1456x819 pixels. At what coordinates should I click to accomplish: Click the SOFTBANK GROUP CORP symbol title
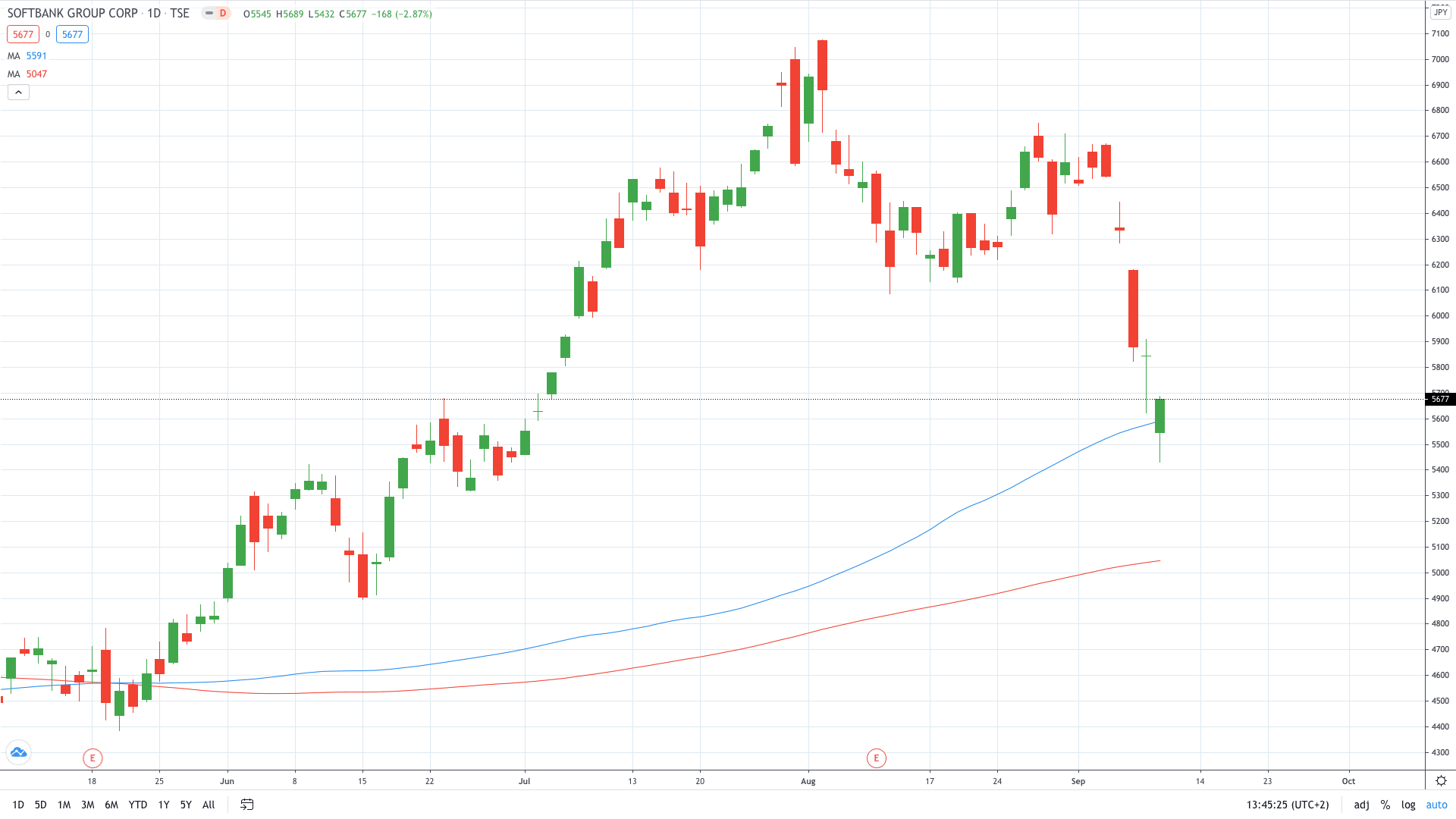point(73,14)
